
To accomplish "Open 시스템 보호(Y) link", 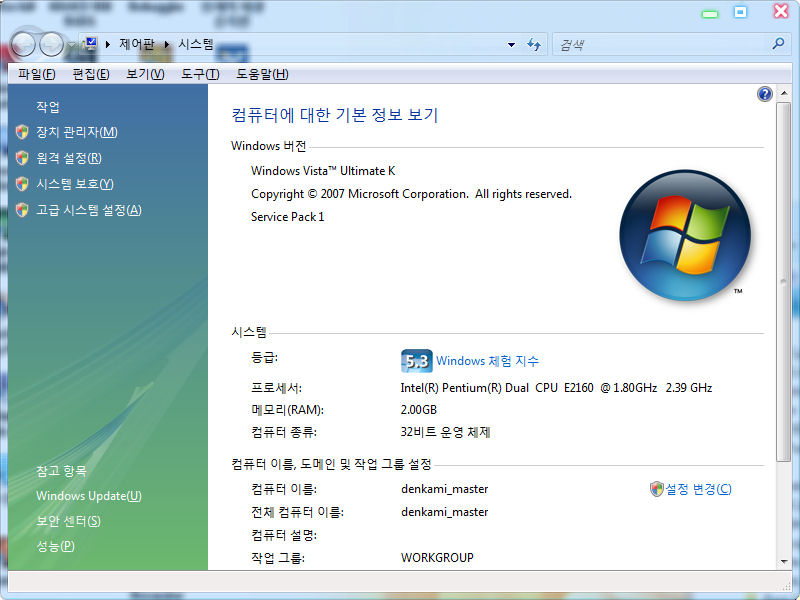I will click(74, 184).
